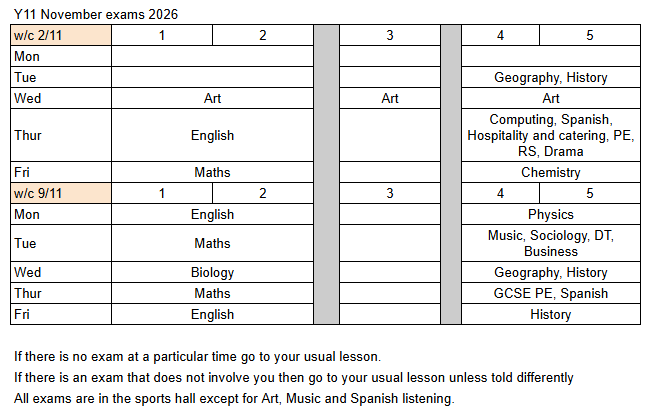654x420 pixels.
Task: Click the Computing, Spanish, Hospitality cell
Action: (x=551, y=135)
